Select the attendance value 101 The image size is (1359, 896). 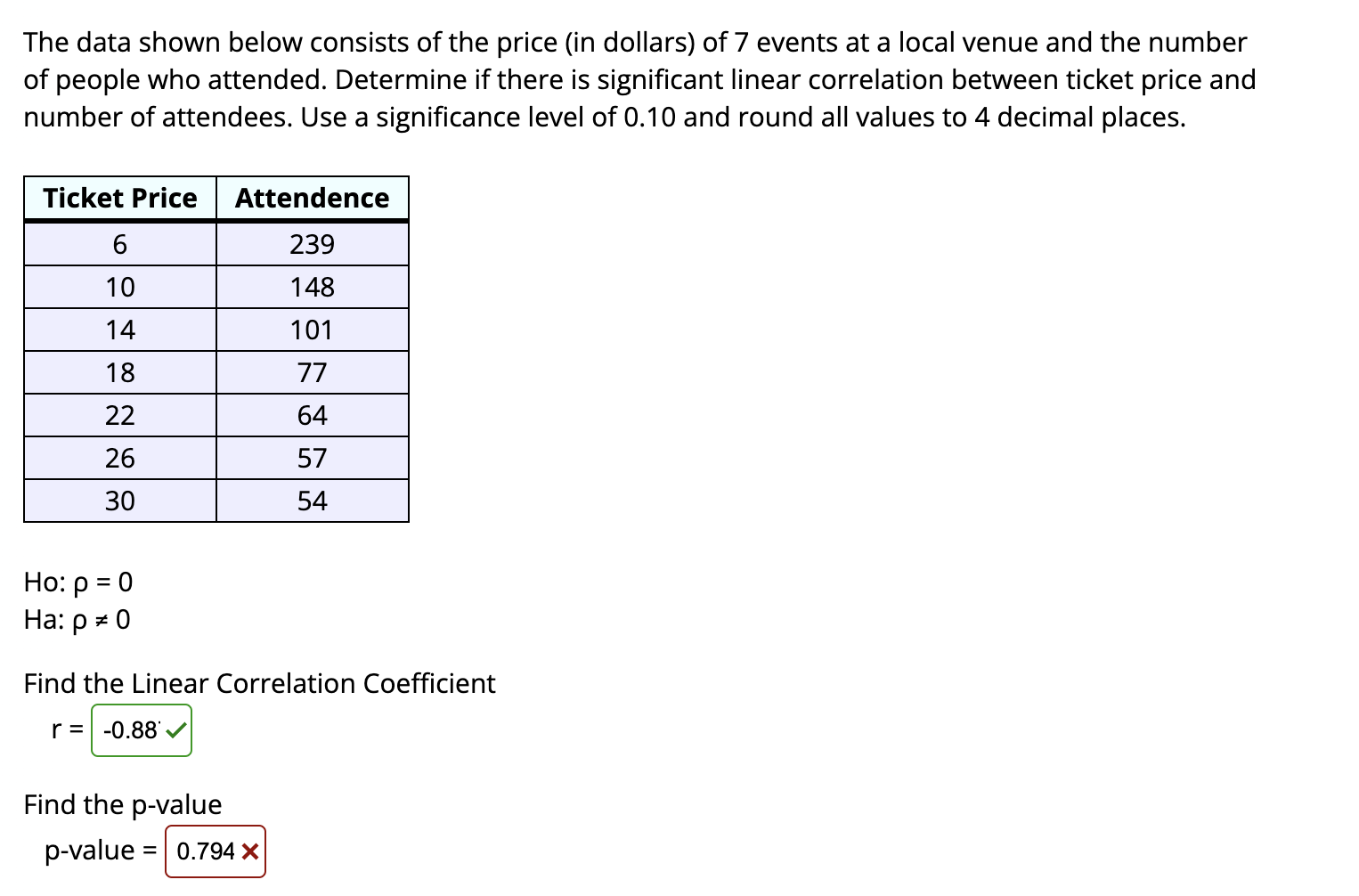pyautogui.click(x=312, y=330)
